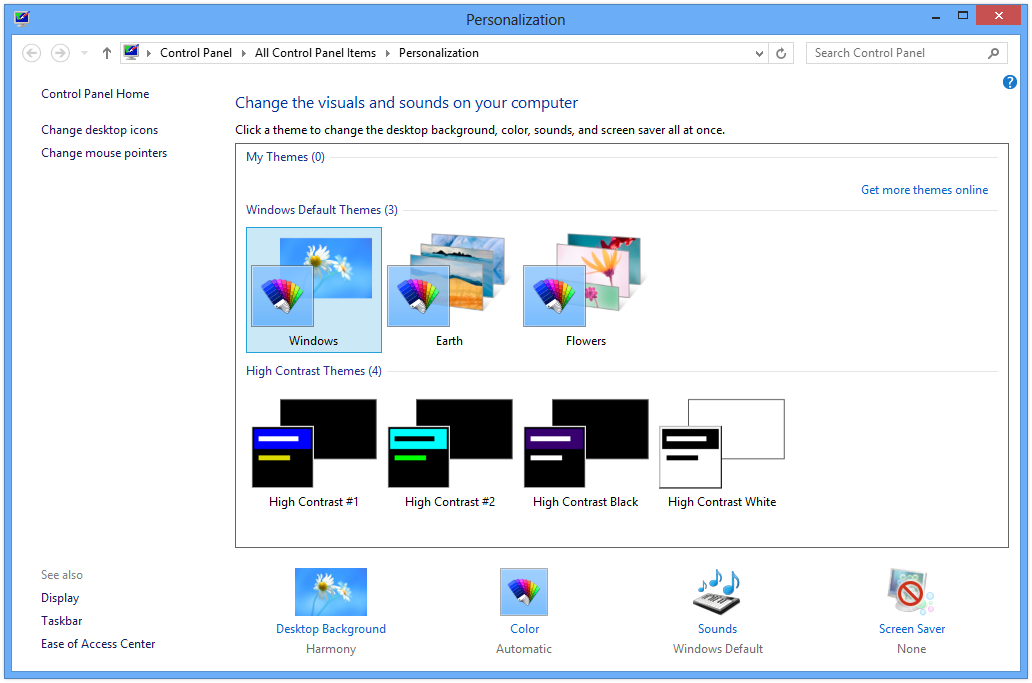Refresh the current Control Panel view
Screen dimensions: 1032x683
tap(781, 53)
